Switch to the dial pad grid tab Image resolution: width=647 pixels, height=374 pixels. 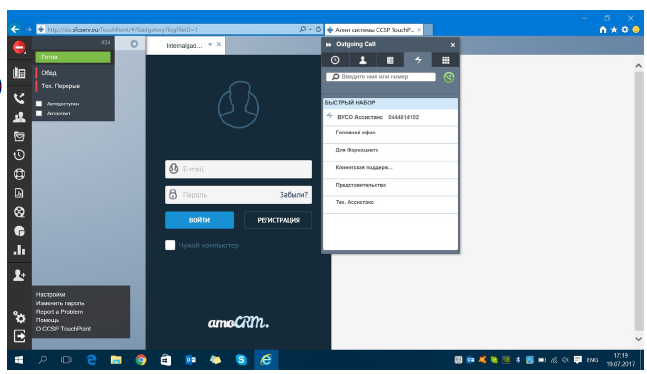(446, 60)
